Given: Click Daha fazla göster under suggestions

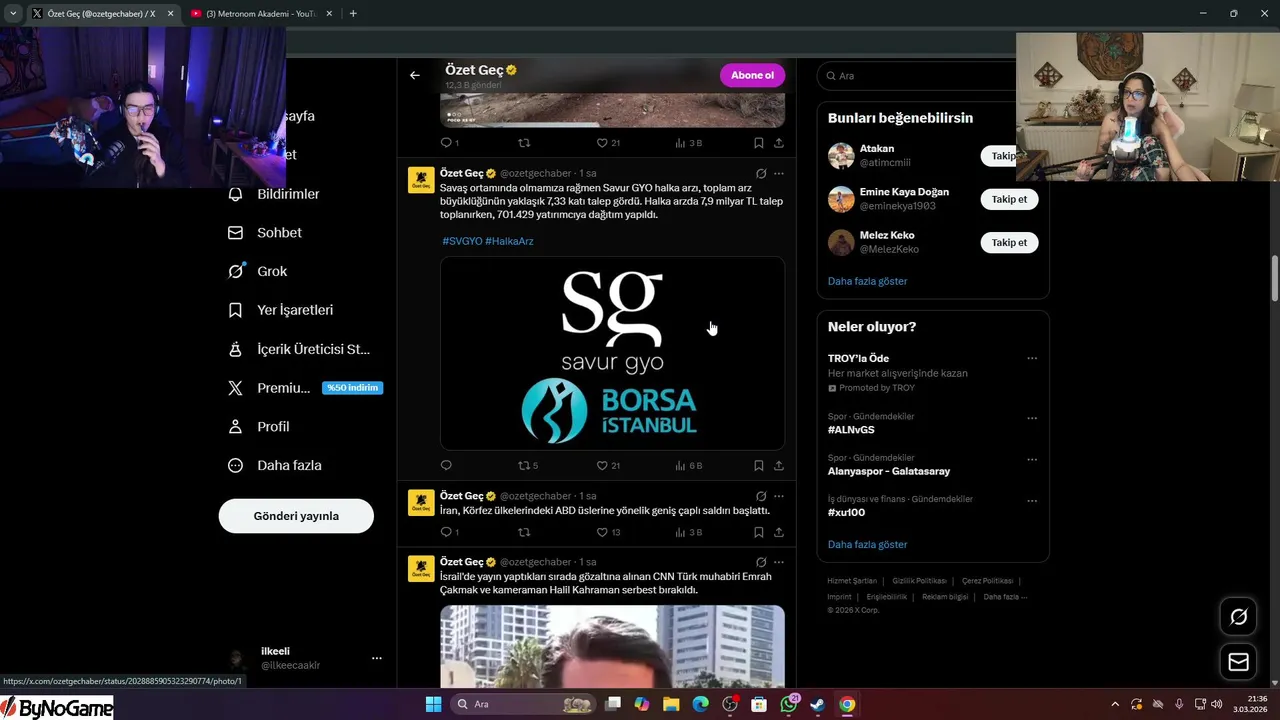Looking at the screenshot, I should [x=867, y=281].
